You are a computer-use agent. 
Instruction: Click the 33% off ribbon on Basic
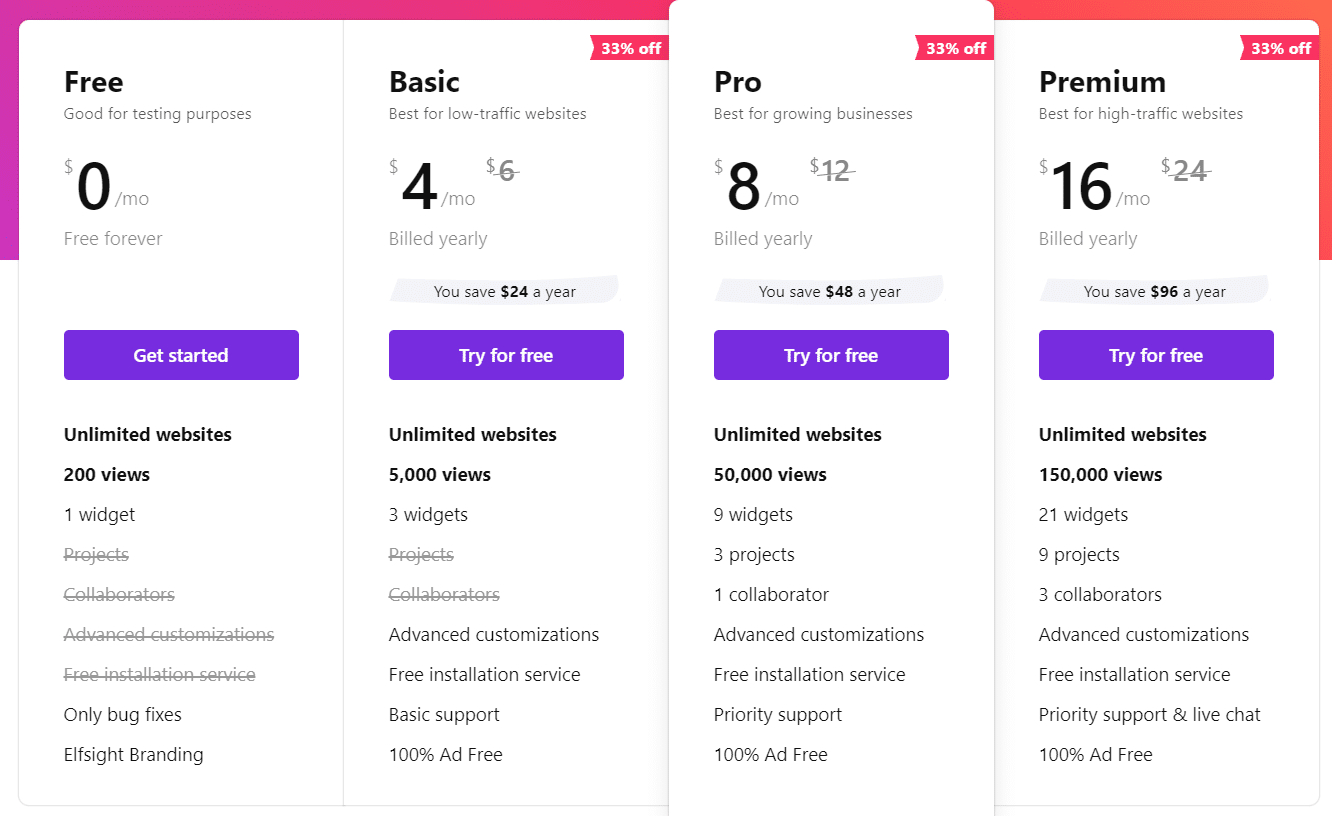[x=629, y=48]
